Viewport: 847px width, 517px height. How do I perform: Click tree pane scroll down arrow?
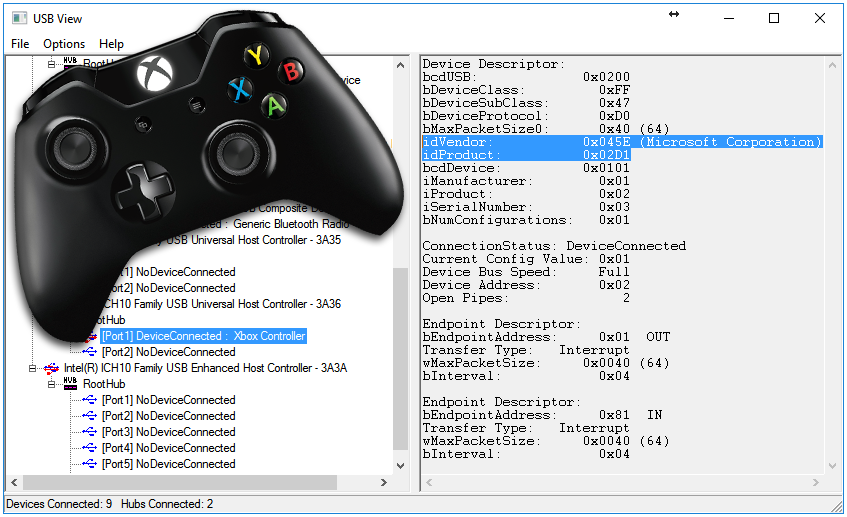coord(400,466)
